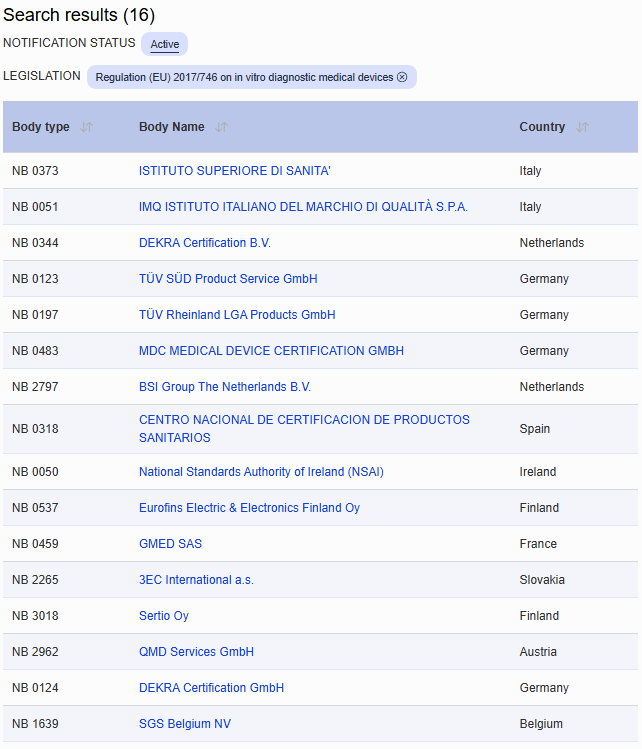Select the NB 0483 cell
642x749 pixels.
tap(35, 351)
